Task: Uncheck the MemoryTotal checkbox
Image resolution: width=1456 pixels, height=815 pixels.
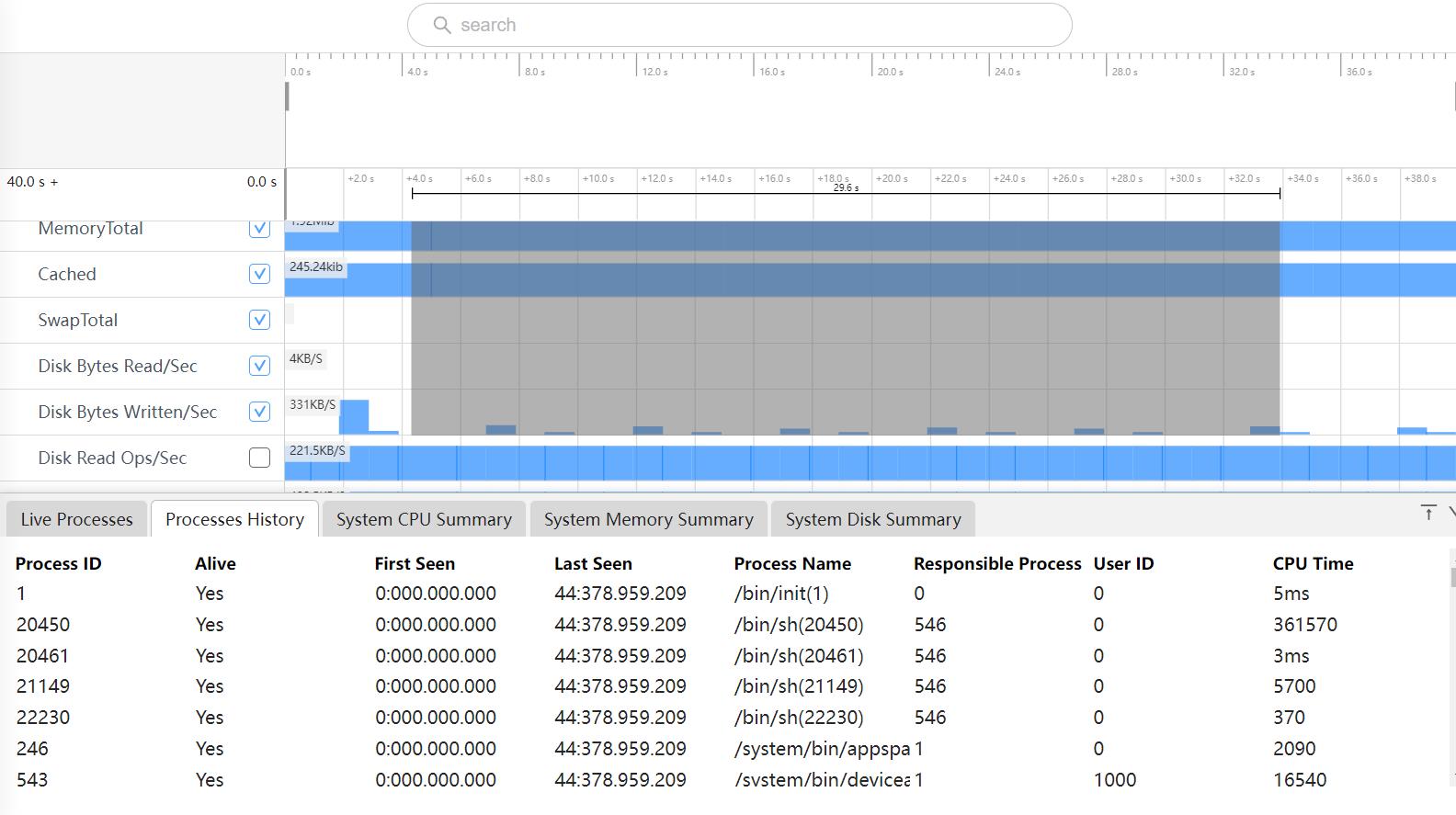Action: coord(259,228)
